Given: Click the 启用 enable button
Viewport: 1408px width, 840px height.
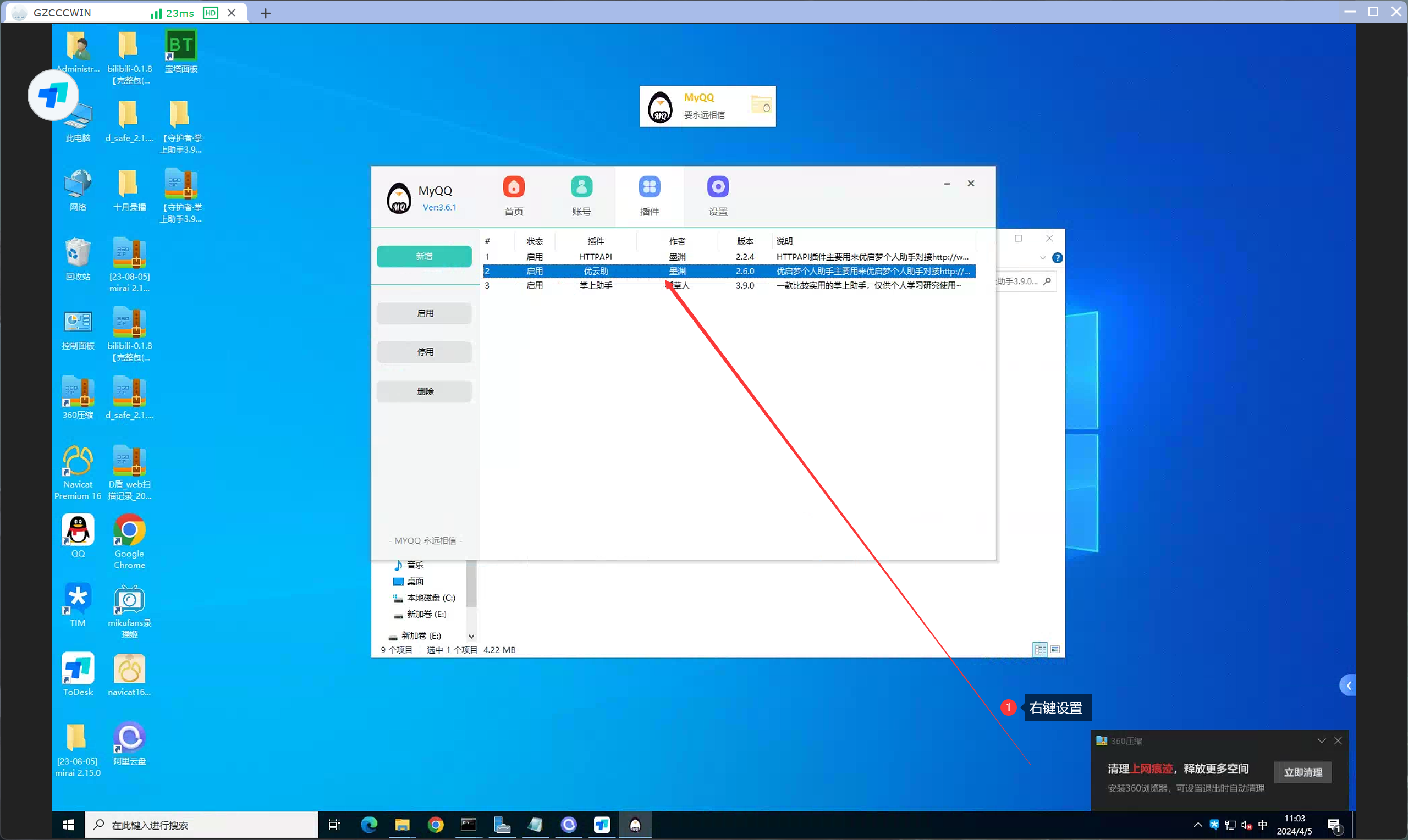Looking at the screenshot, I should (x=424, y=313).
